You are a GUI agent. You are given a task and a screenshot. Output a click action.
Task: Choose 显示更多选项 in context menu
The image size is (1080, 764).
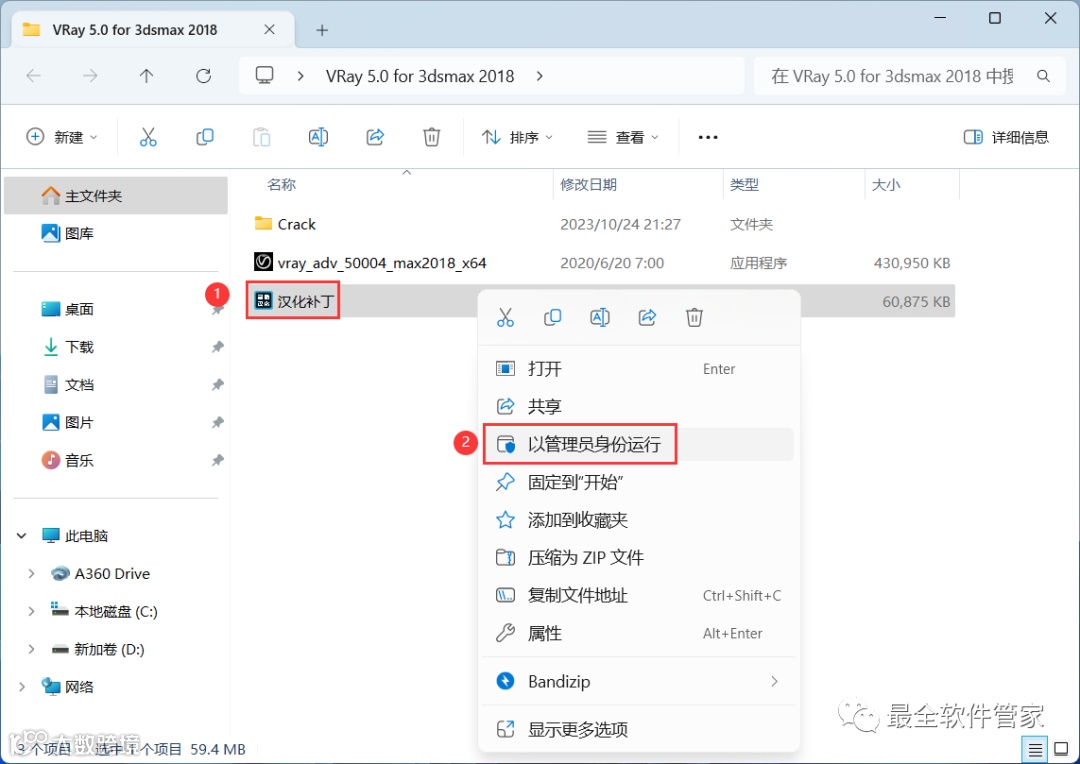638,729
